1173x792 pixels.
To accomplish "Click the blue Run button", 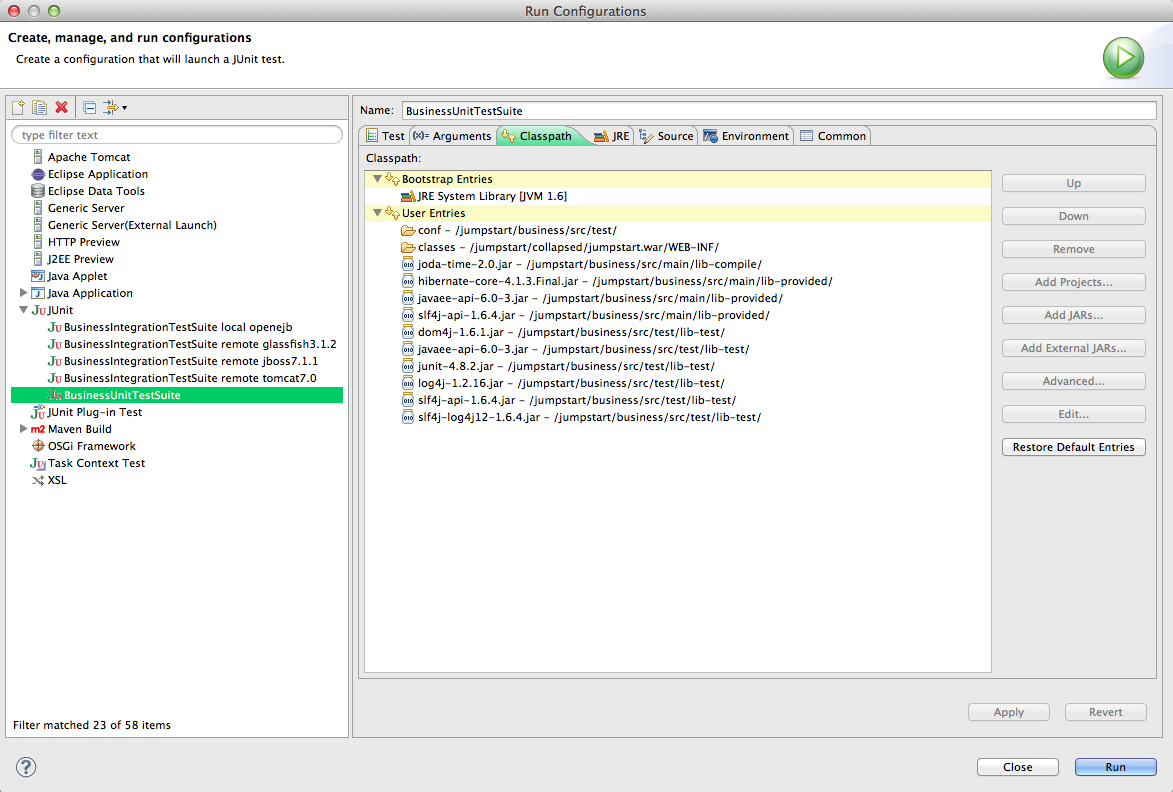I will click(x=1115, y=767).
